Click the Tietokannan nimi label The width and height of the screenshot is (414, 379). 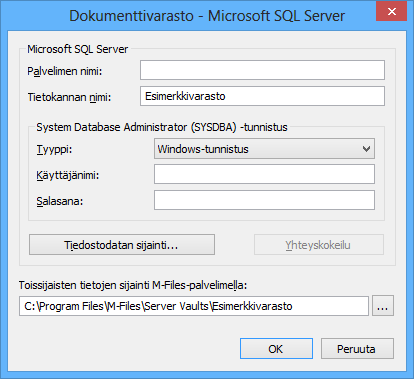point(69,97)
